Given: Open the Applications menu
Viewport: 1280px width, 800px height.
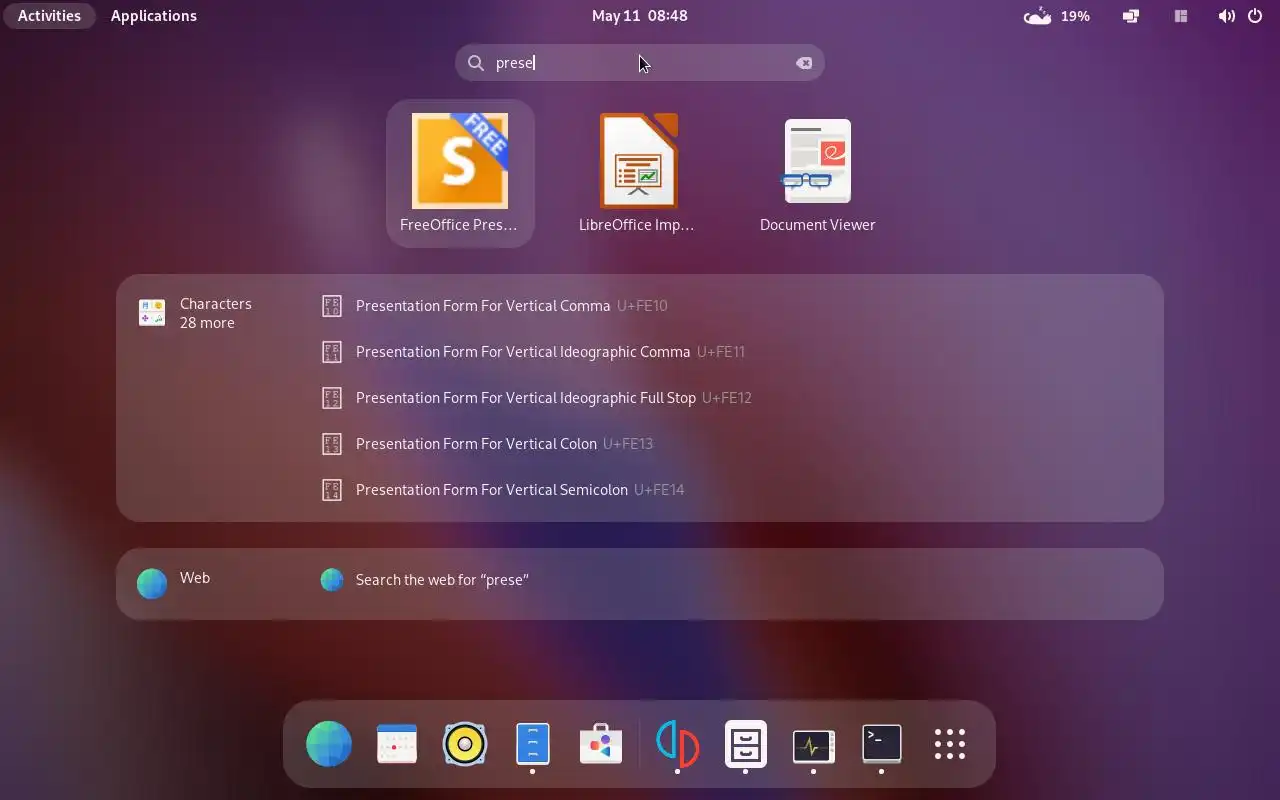Looking at the screenshot, I should (154, 16).
